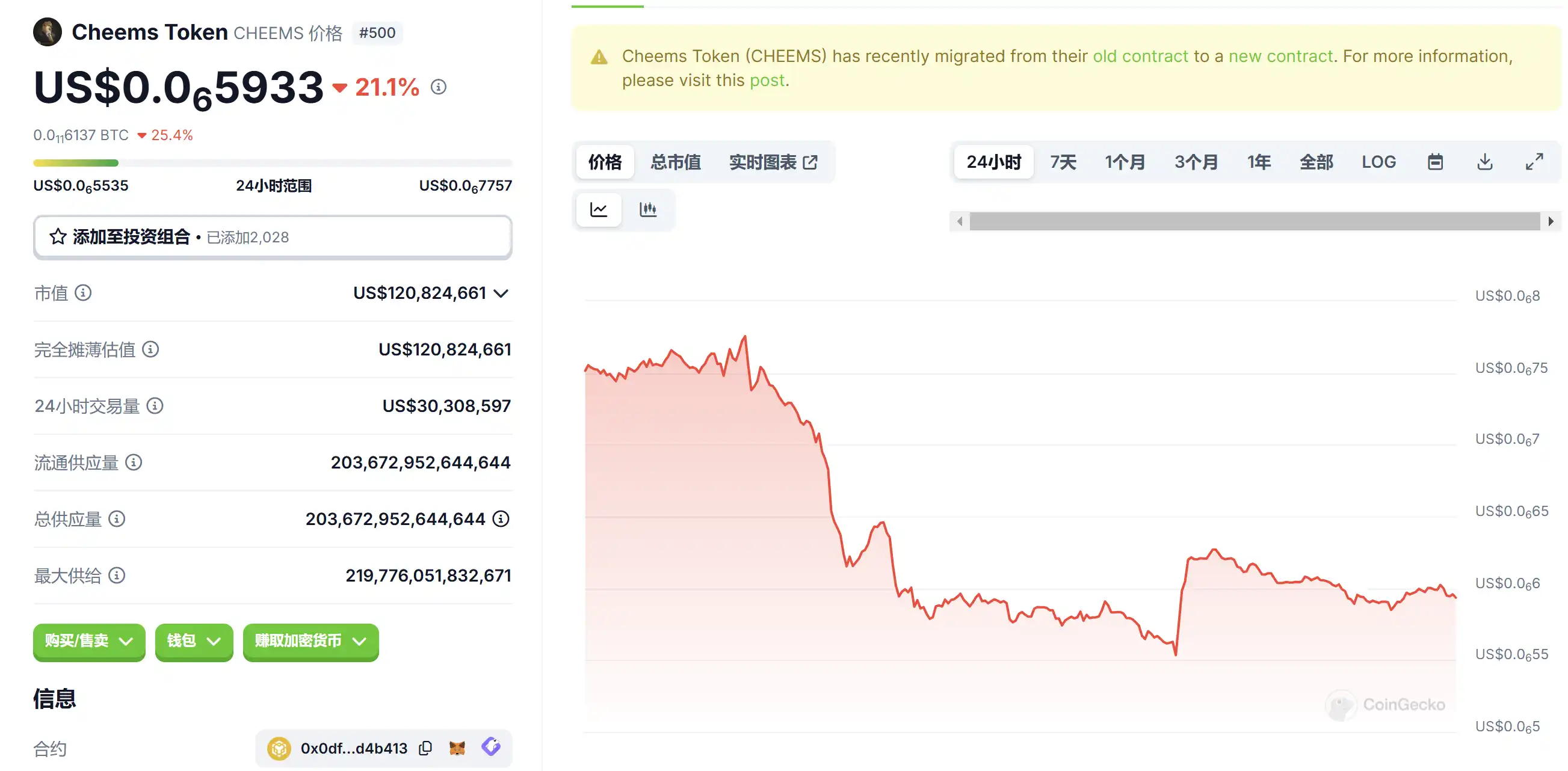Open the calendar date range picker
1568x771 pixels.
coord(1434,162)
